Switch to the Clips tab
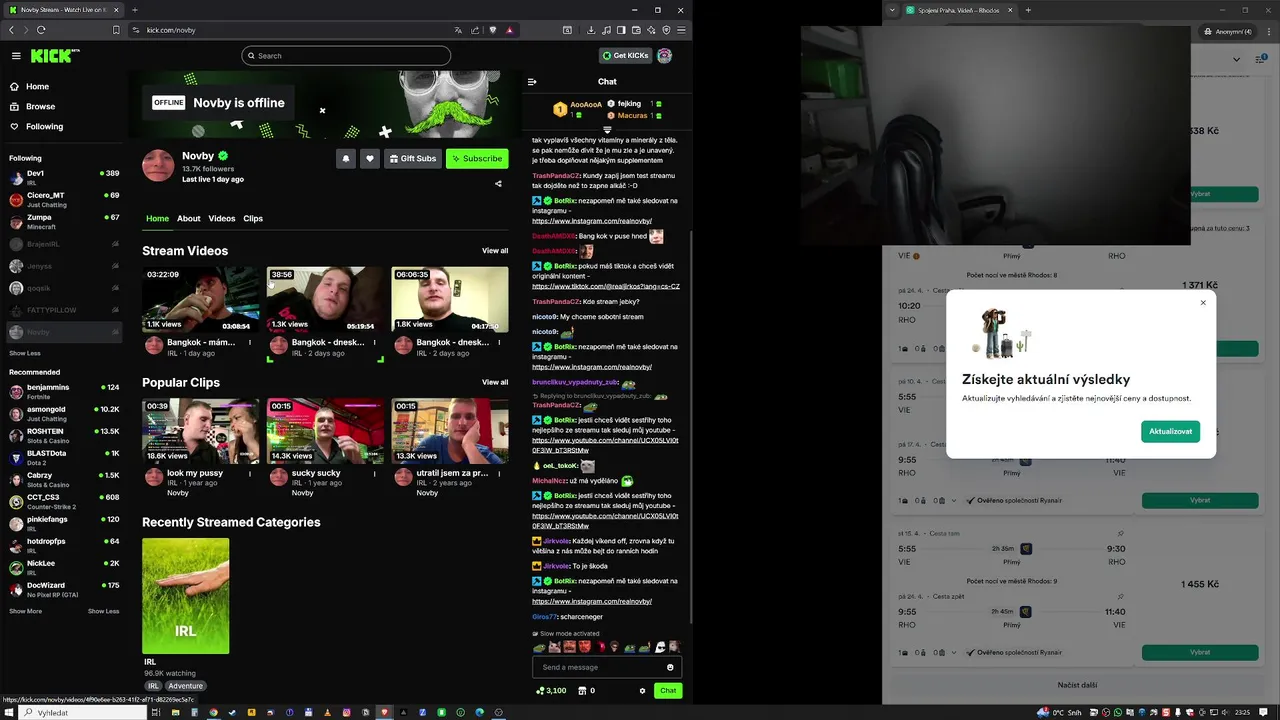This screenshot has height=720, width=1280. [x=253, y=219]
